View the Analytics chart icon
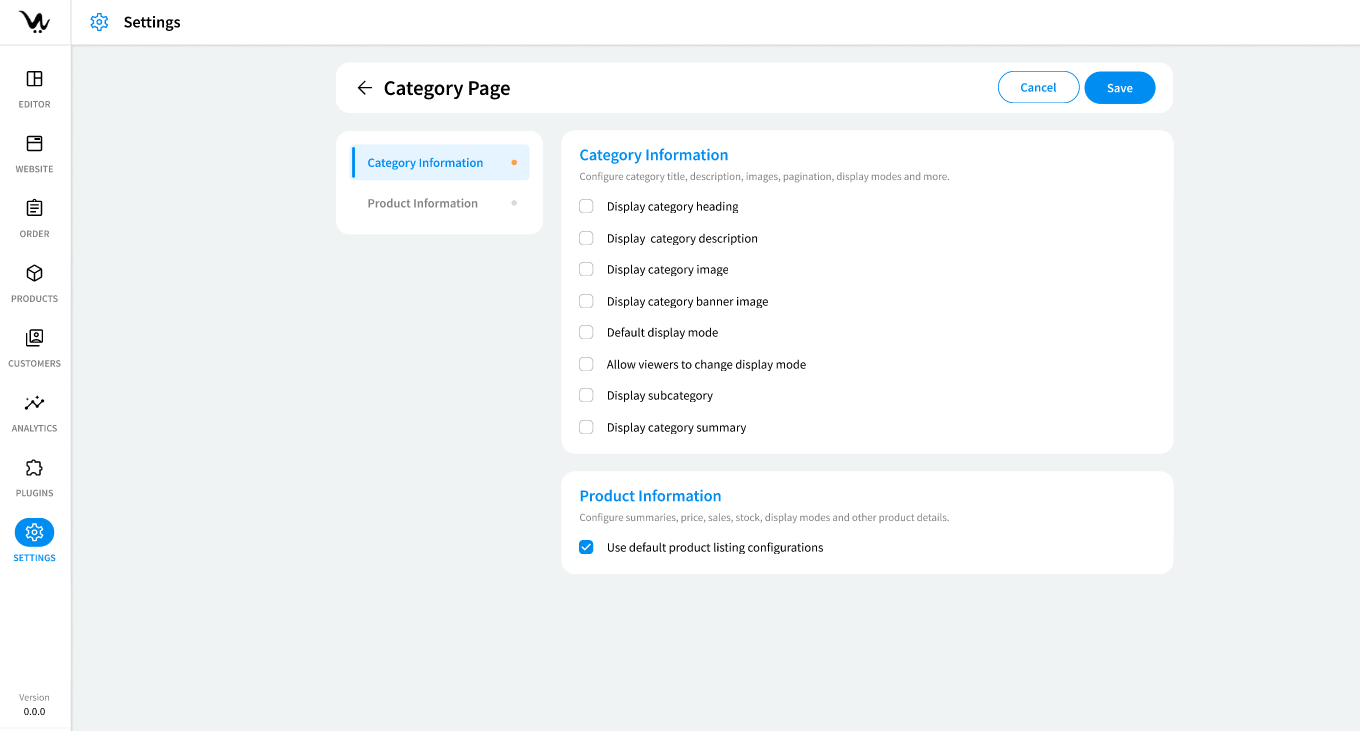Viewport: 1360px width, 731px height. click(x=34, y=403)
